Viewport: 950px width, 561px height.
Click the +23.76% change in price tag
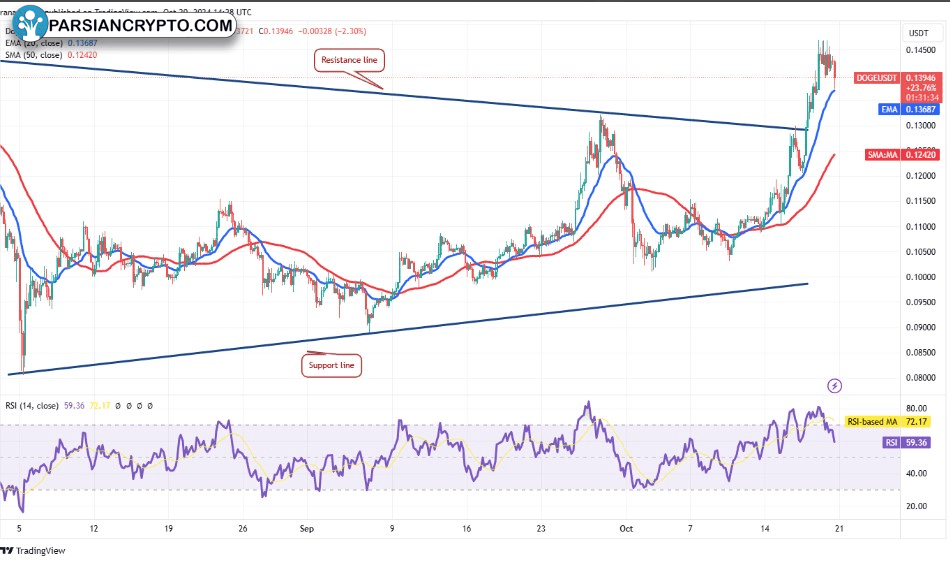[921, 88]
